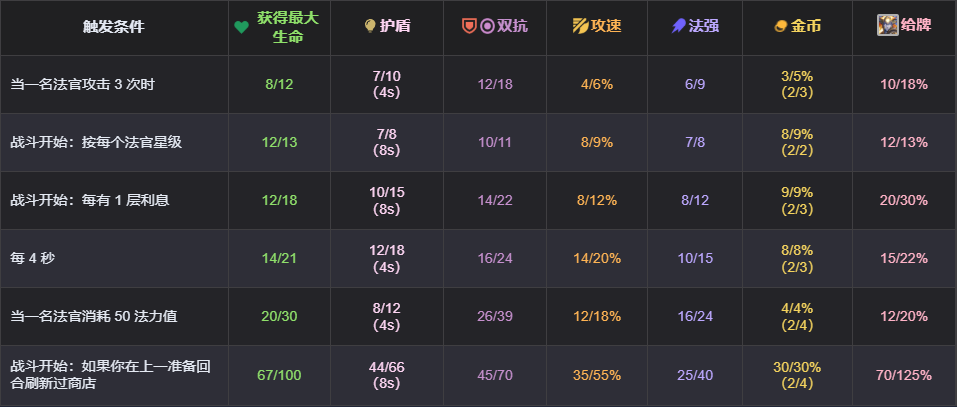
Task: Click the 14/20% attack speed cell
Action: [x=597, y=258]
